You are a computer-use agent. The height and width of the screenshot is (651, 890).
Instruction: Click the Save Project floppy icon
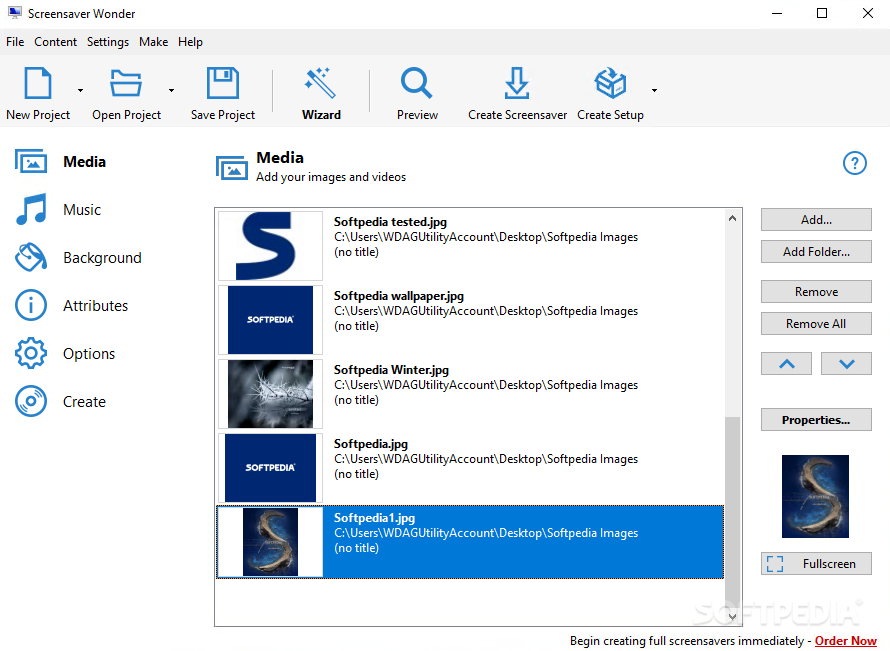pos(222,83)
